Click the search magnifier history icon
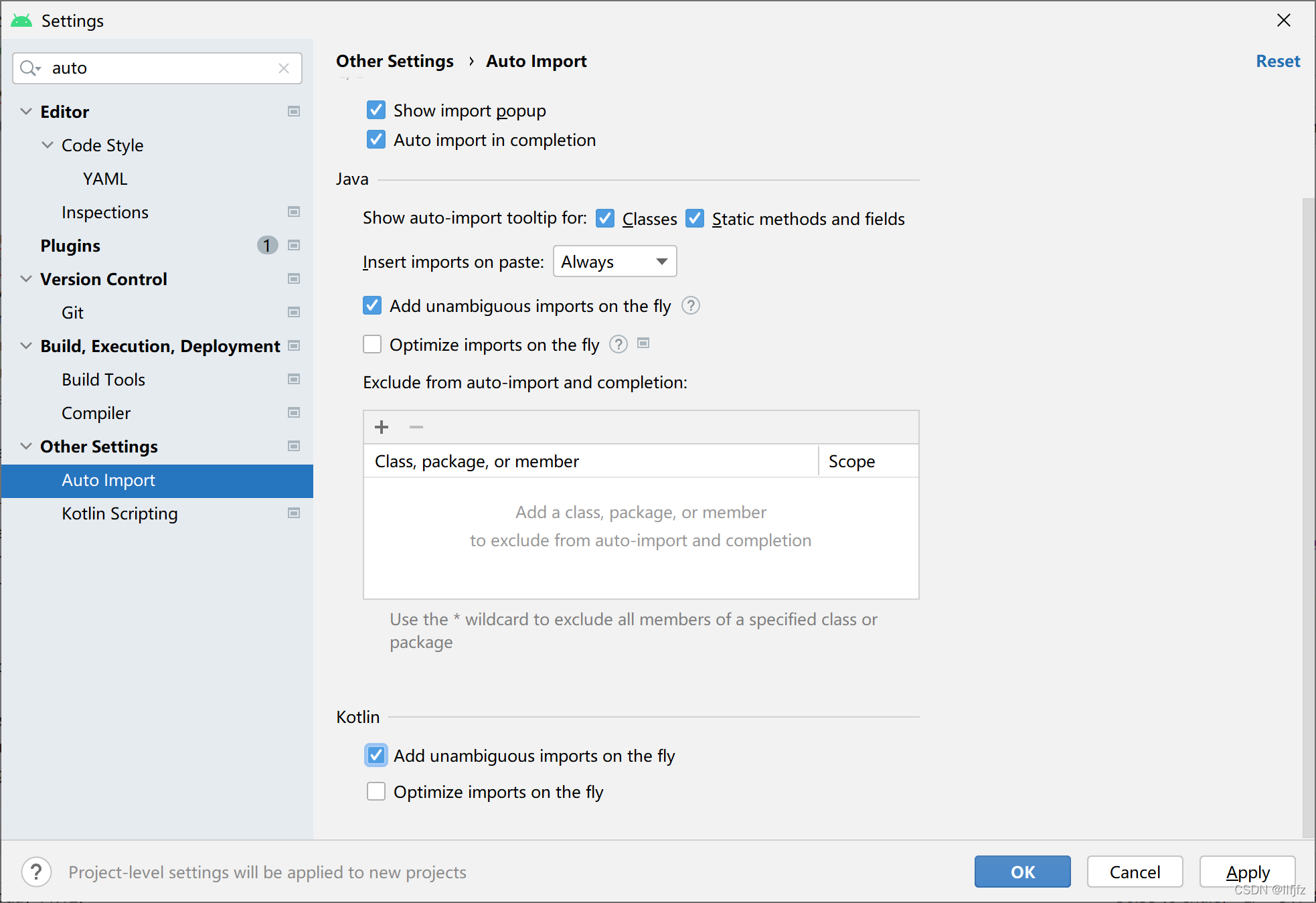Viewport: 1316px width, 903px height. 30,68
